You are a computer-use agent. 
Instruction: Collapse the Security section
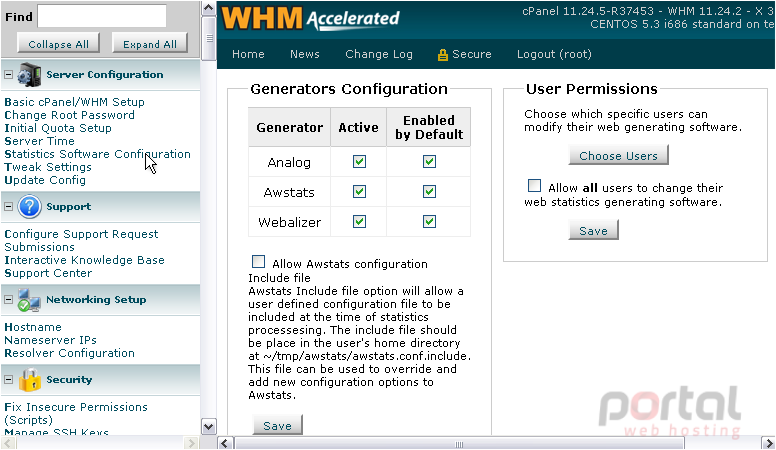click(8, 380)
